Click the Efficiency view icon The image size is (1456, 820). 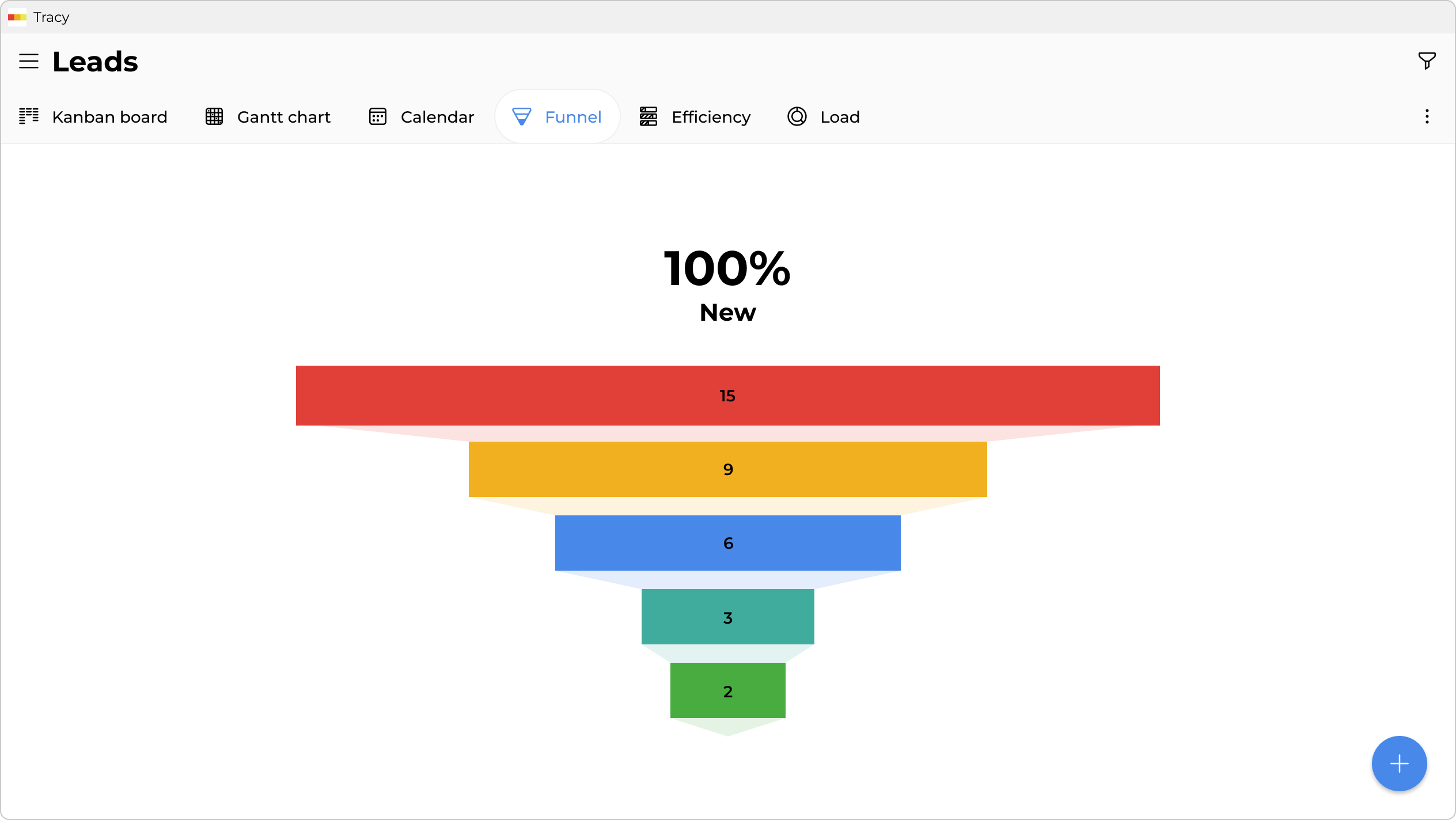point(649,116)
